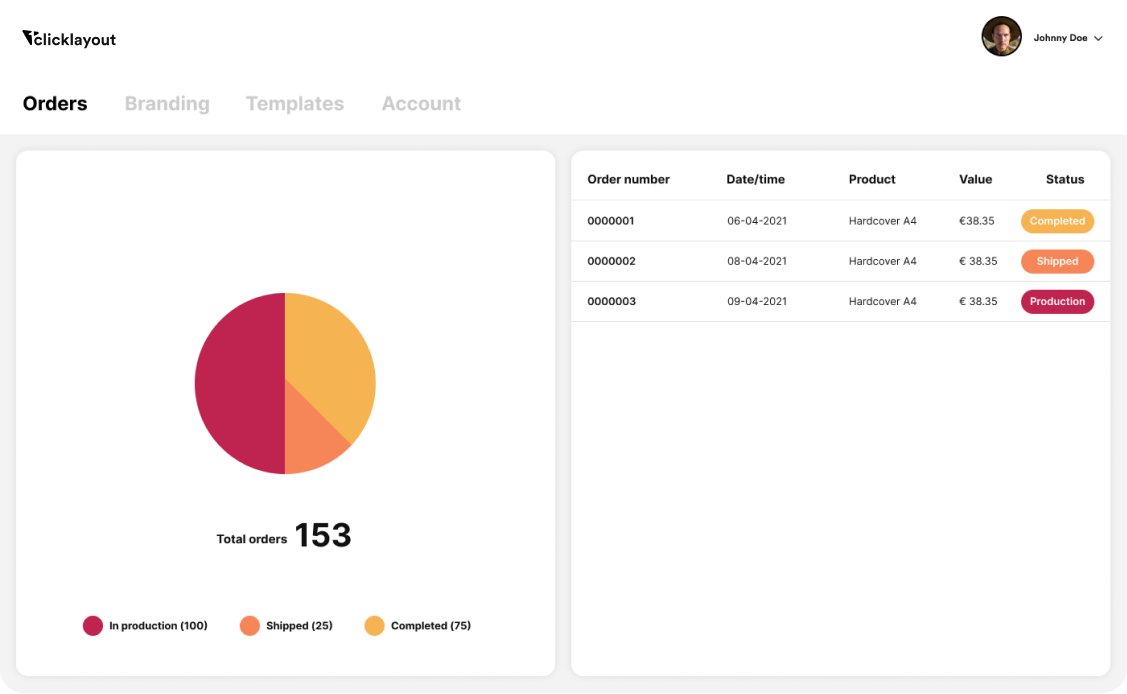Select the In production pie chart segment

[240, 383]
